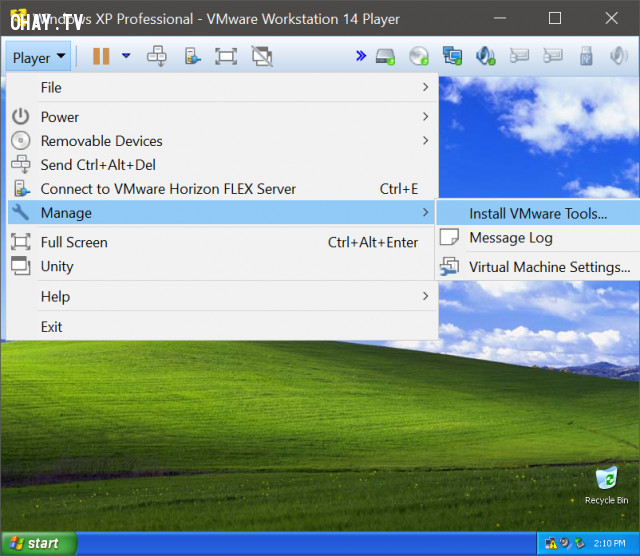Image resolution: width=640 pixels, height=556 pixels.
Task: Select Connect to VMware Horizon FLEX Server
Action: (222, 189)
